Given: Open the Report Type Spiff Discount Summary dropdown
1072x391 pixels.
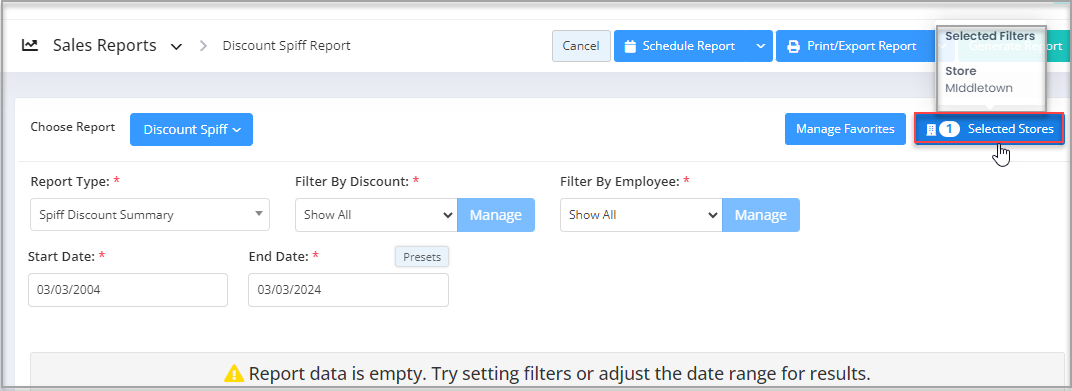Looking at the screenshot, I should (x=150, y=215).
